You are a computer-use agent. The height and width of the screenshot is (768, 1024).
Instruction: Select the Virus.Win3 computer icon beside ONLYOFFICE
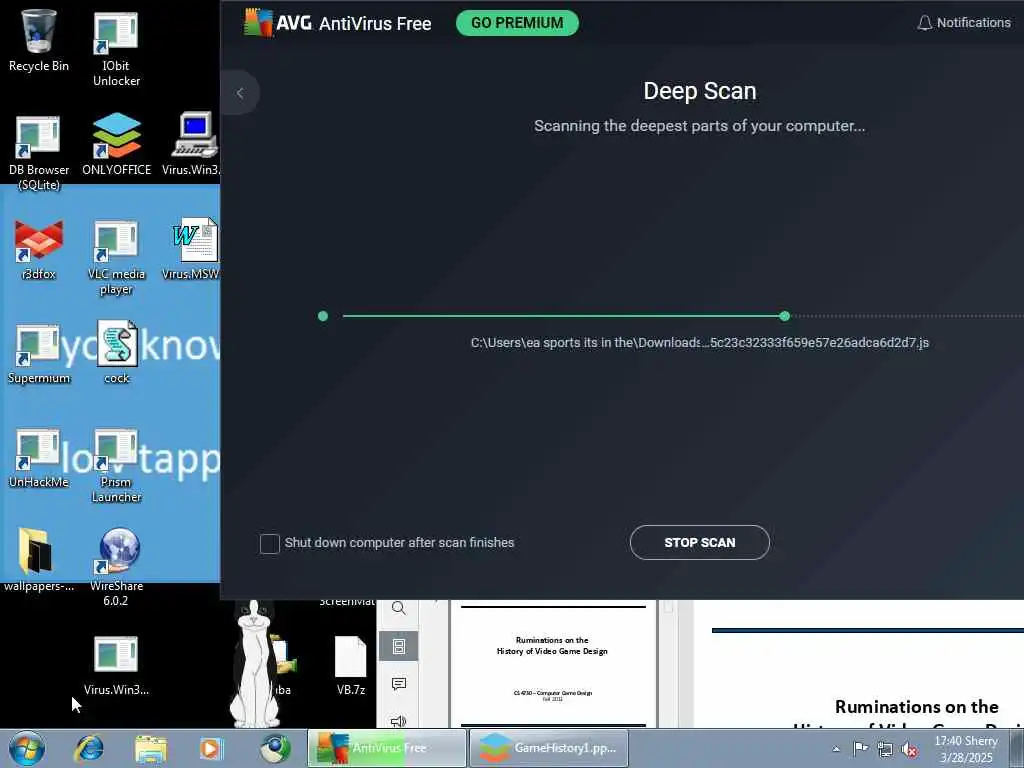193,144
